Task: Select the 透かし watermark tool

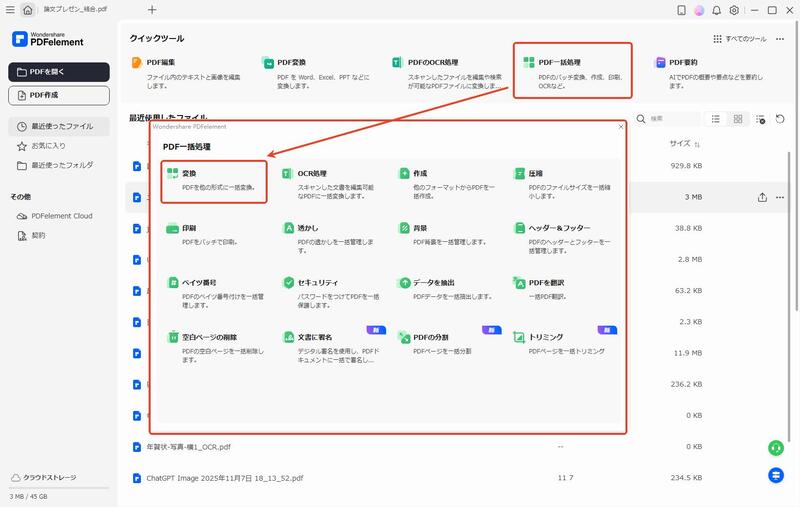Action: tap(329, 238)
